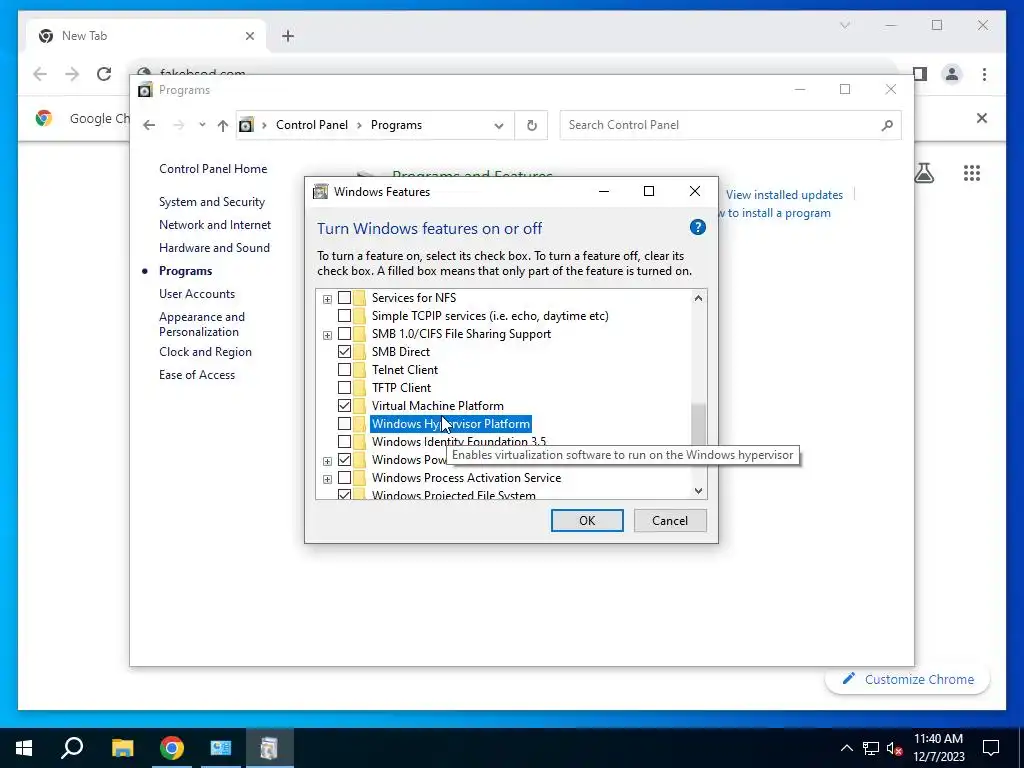The height and width of the screenshot is (768, 1024).
Task: Open User Accounts category
Action: click(197, 294)
